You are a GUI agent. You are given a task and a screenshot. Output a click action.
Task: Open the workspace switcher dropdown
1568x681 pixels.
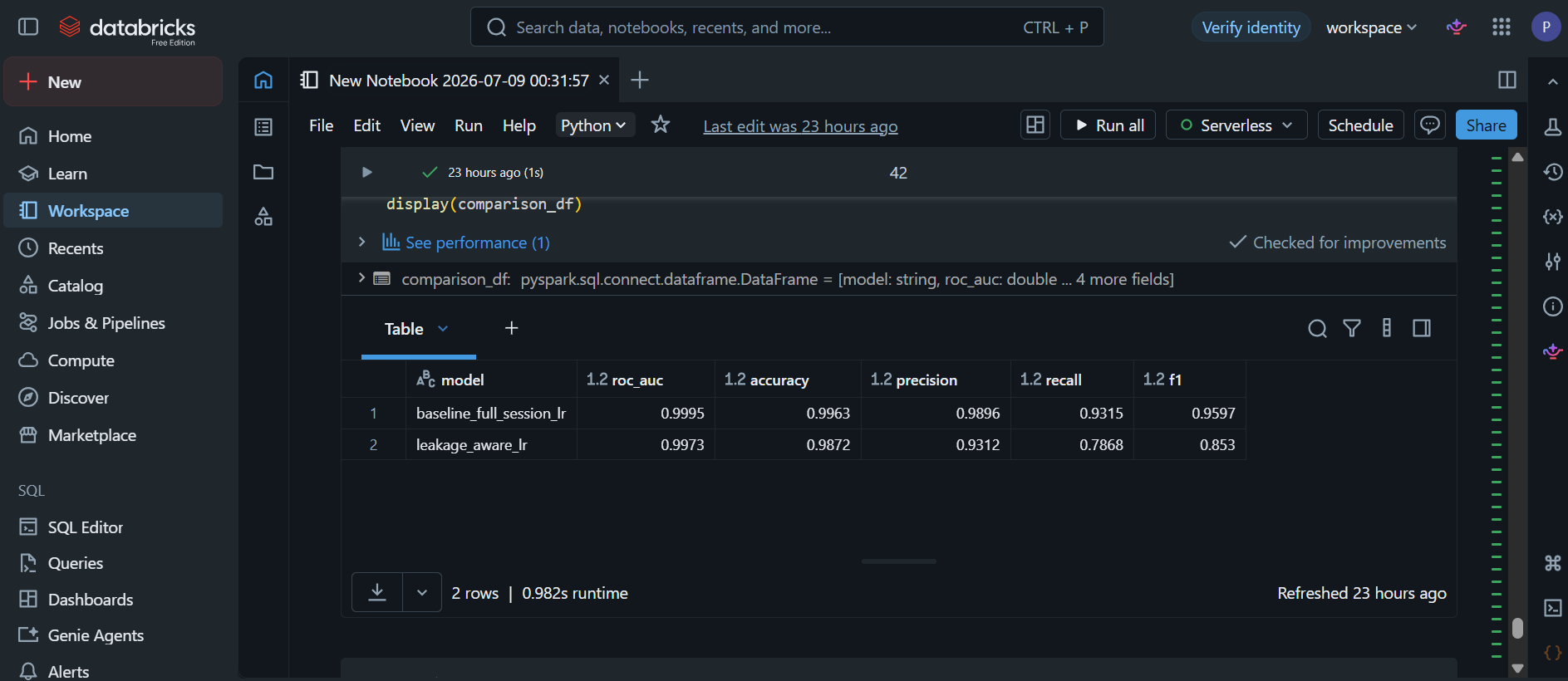(1371, 27)
